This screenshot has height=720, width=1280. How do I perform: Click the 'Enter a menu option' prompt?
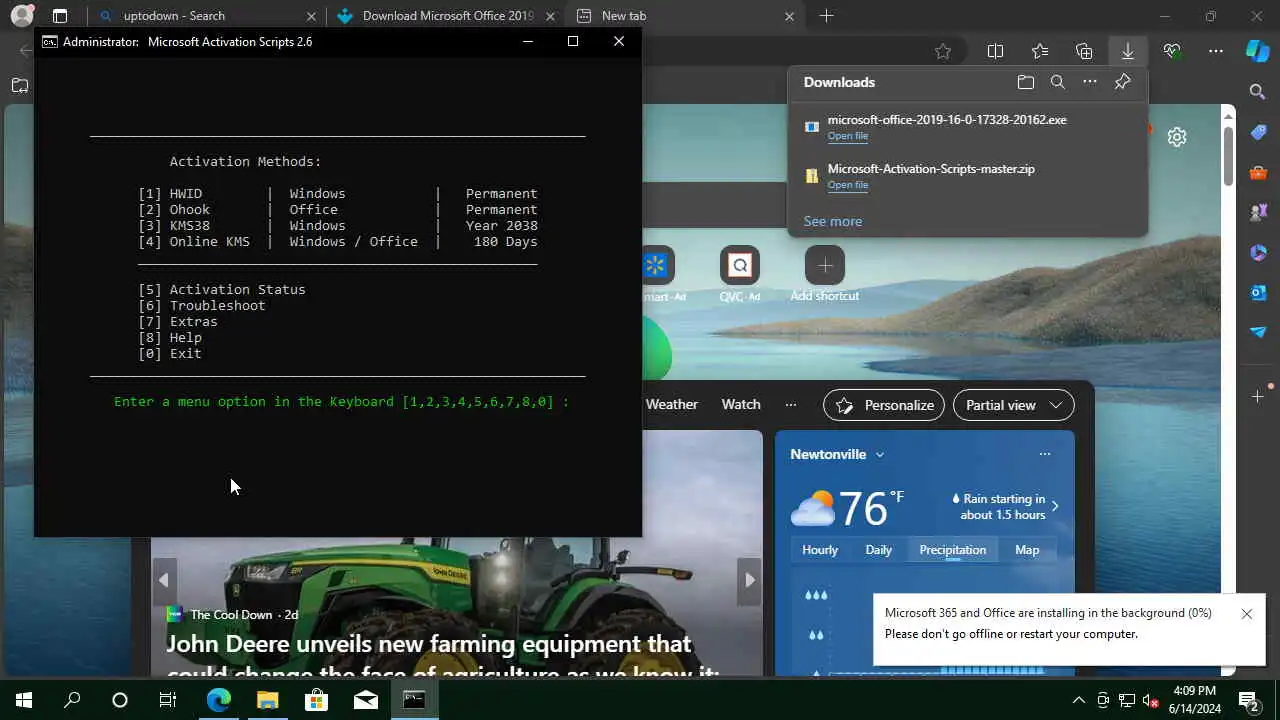pos(342,402)
